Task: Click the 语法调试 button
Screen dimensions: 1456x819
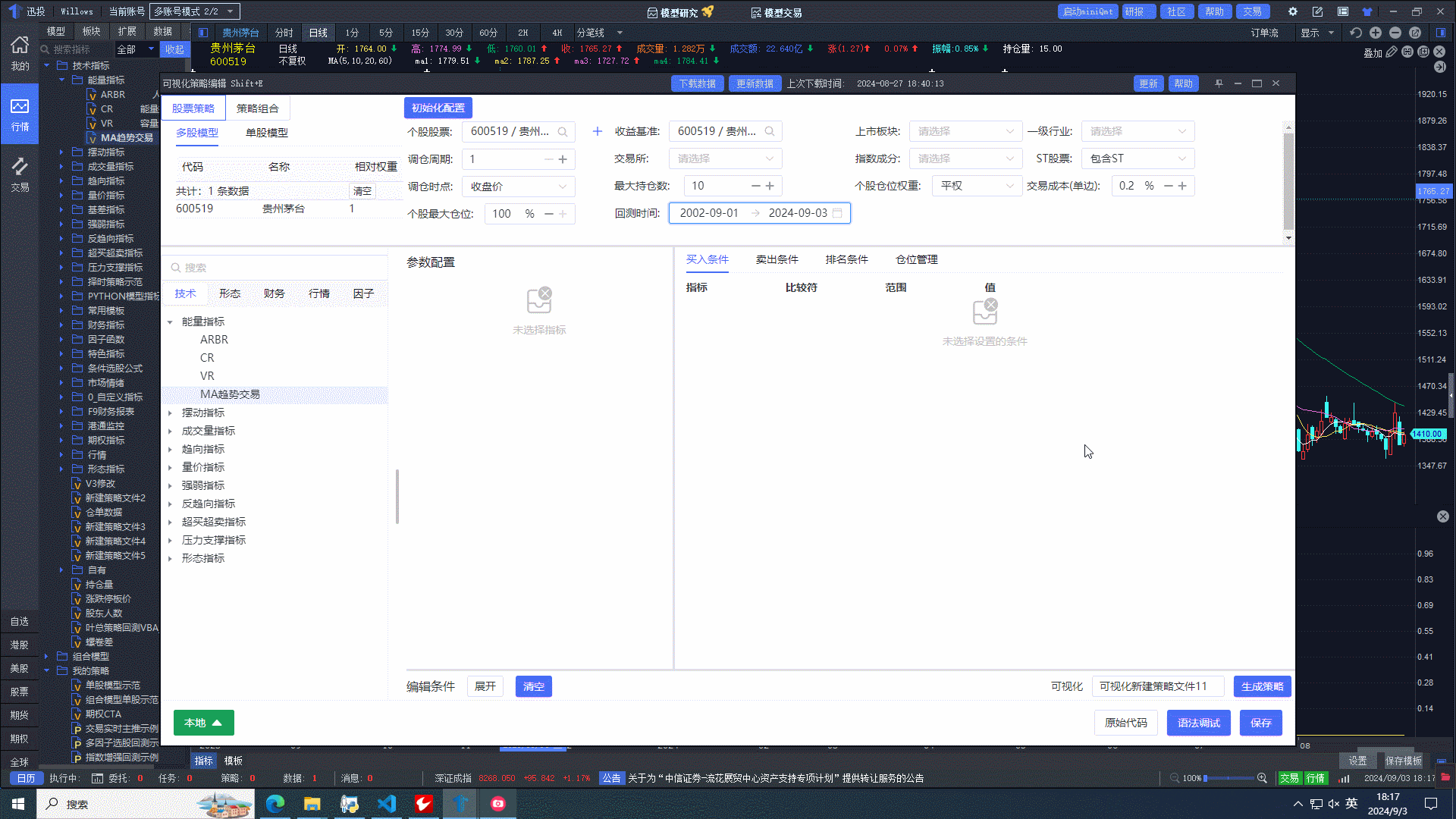Action: pos(1198,723)
